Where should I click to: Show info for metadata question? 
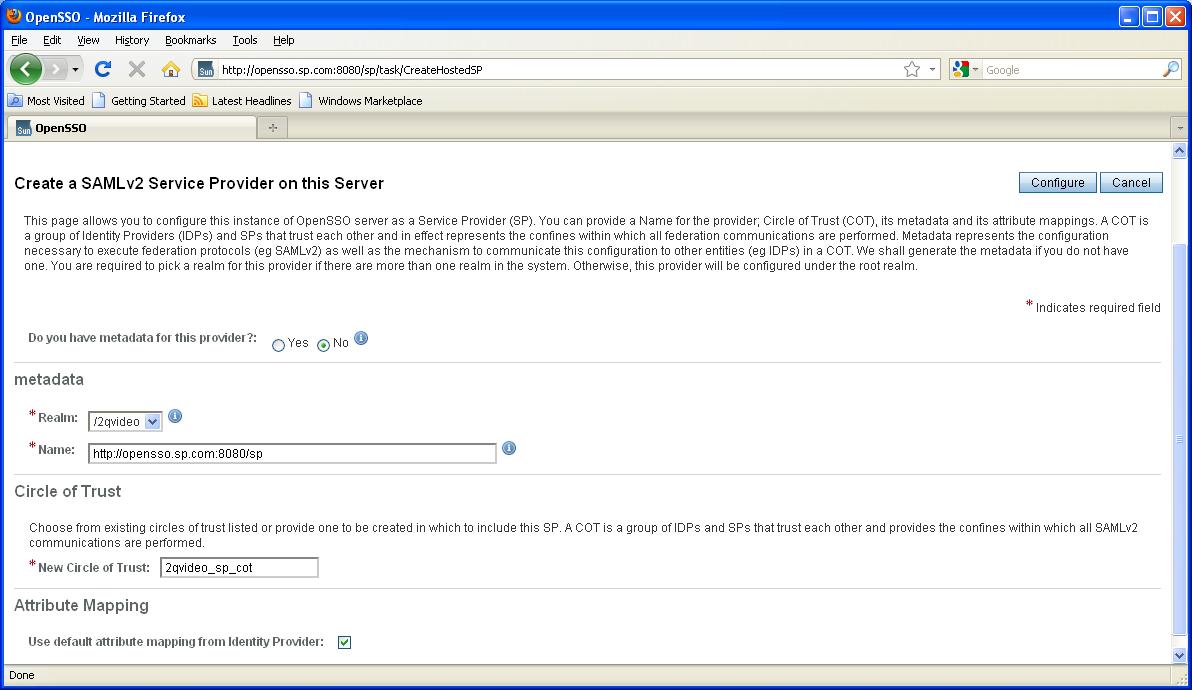(361, 338)
